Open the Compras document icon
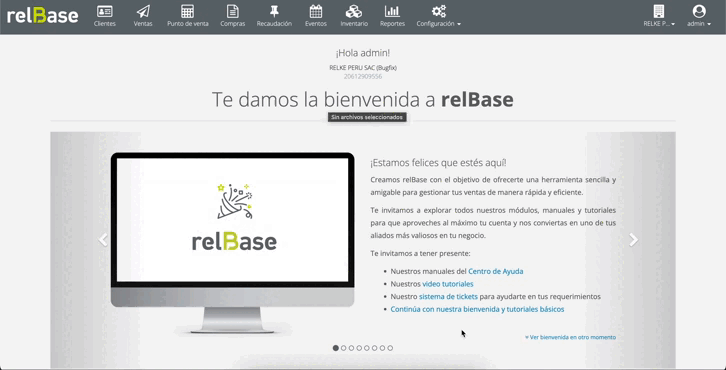 tap(232, 11)
